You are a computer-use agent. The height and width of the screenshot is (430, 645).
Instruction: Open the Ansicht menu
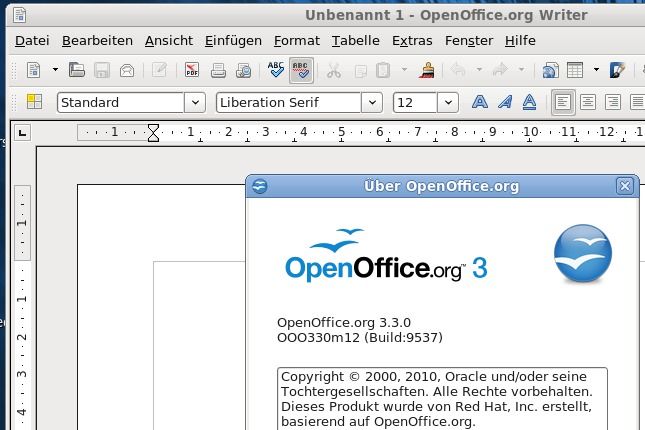coord(169,41)
